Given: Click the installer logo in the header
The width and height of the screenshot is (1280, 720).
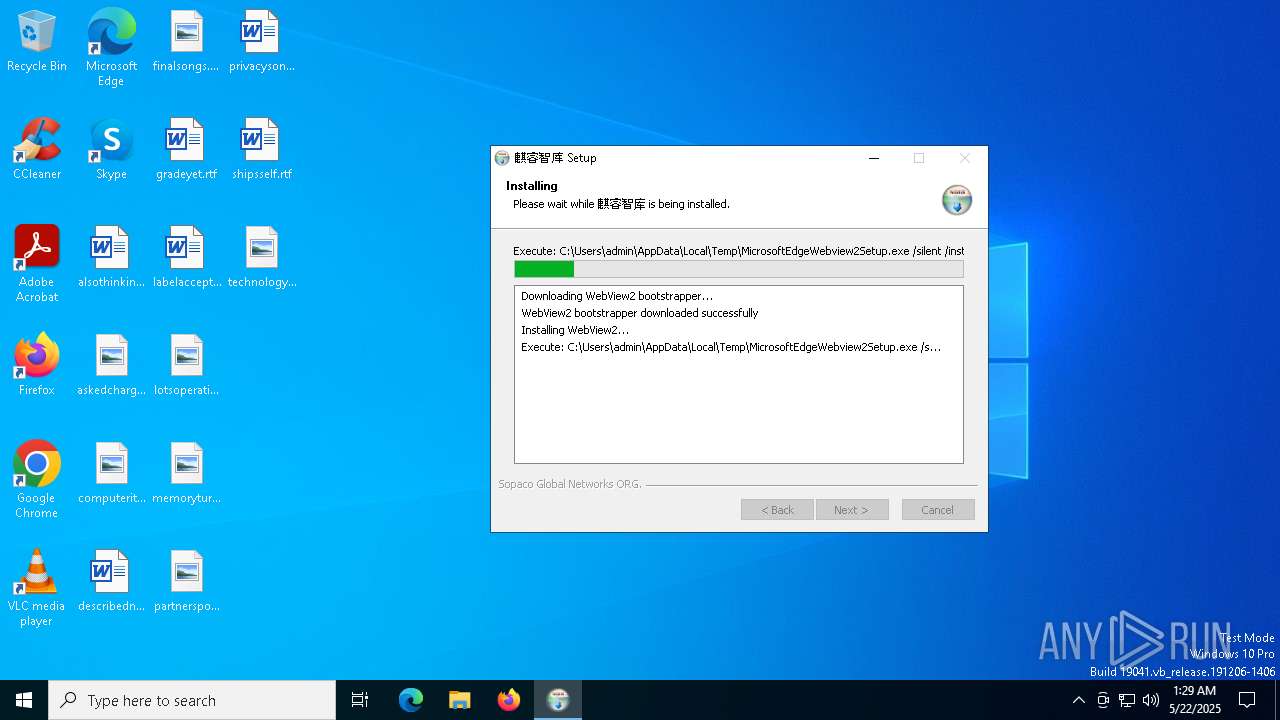Looking at the screenshot, I should (957, 200).
